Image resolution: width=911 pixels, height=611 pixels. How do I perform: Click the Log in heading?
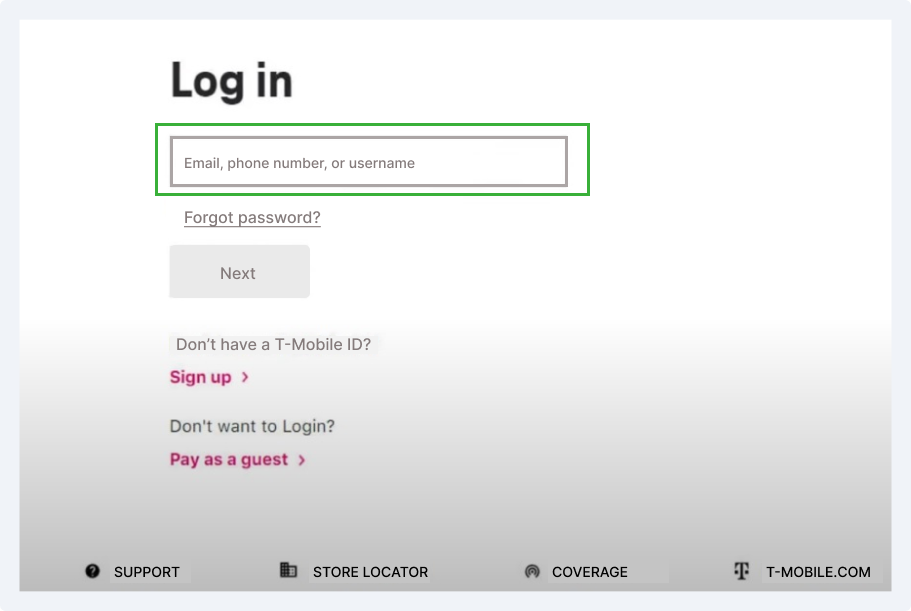231,80
